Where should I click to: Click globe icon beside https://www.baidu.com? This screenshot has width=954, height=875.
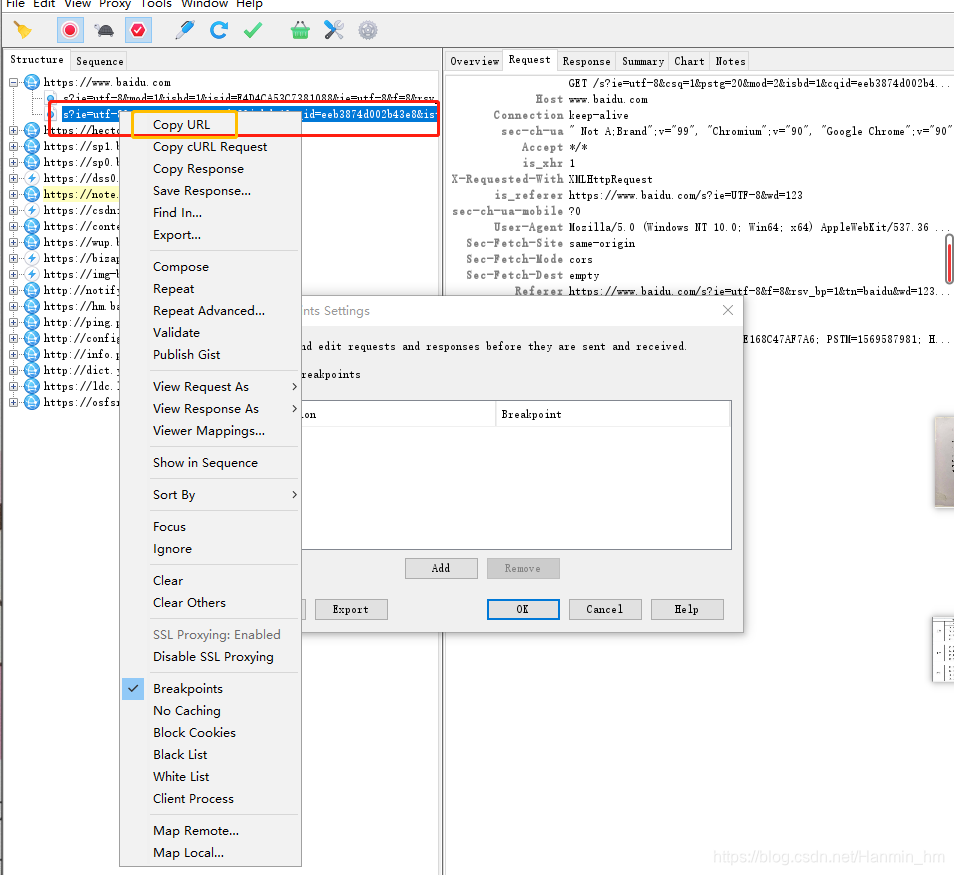pyautogui.click(x=32, y=82)
